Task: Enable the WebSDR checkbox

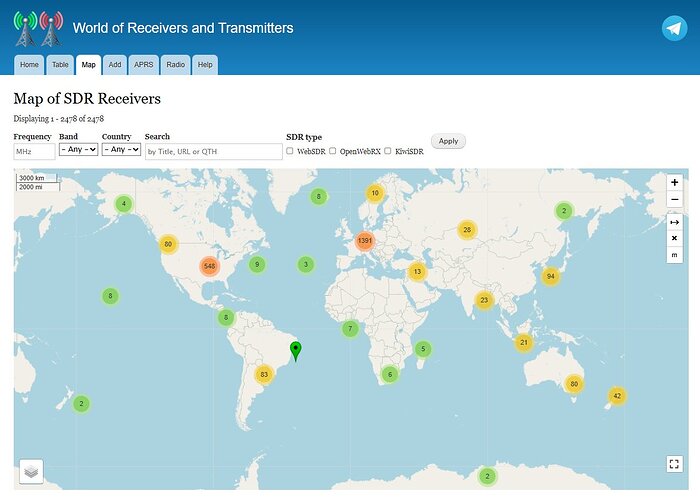Action: pyautogui.click(x=290, y=151)
